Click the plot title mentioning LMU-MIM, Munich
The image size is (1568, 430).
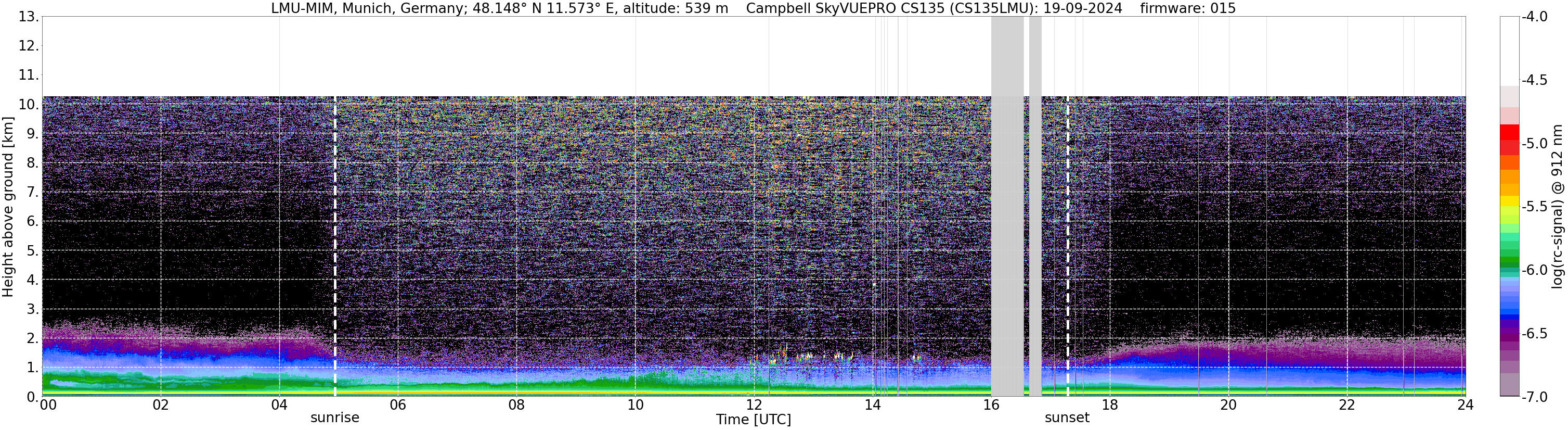pyautogui.click(x=754, y=8)
